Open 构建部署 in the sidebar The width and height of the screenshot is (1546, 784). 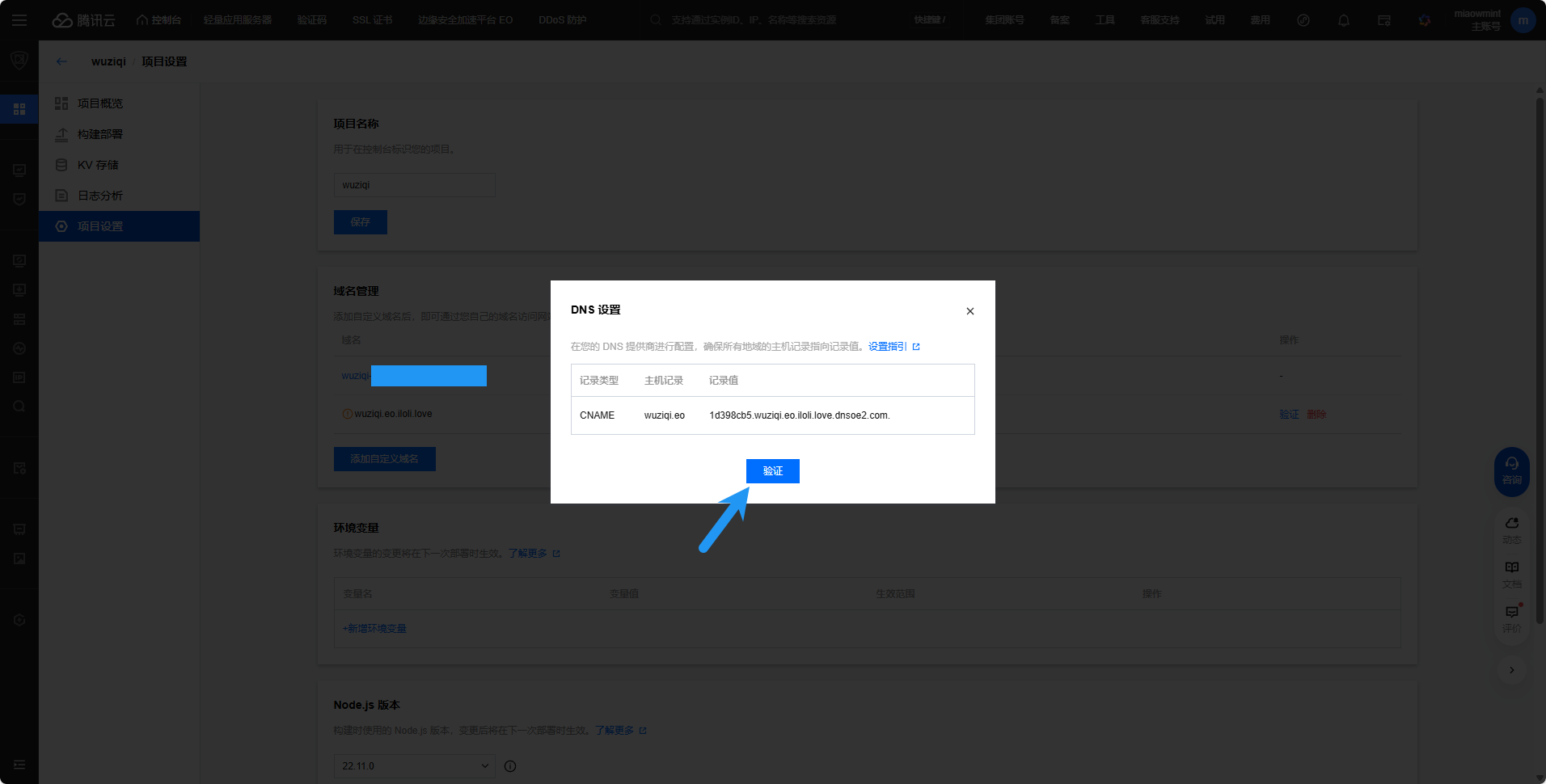coord(100,134)
